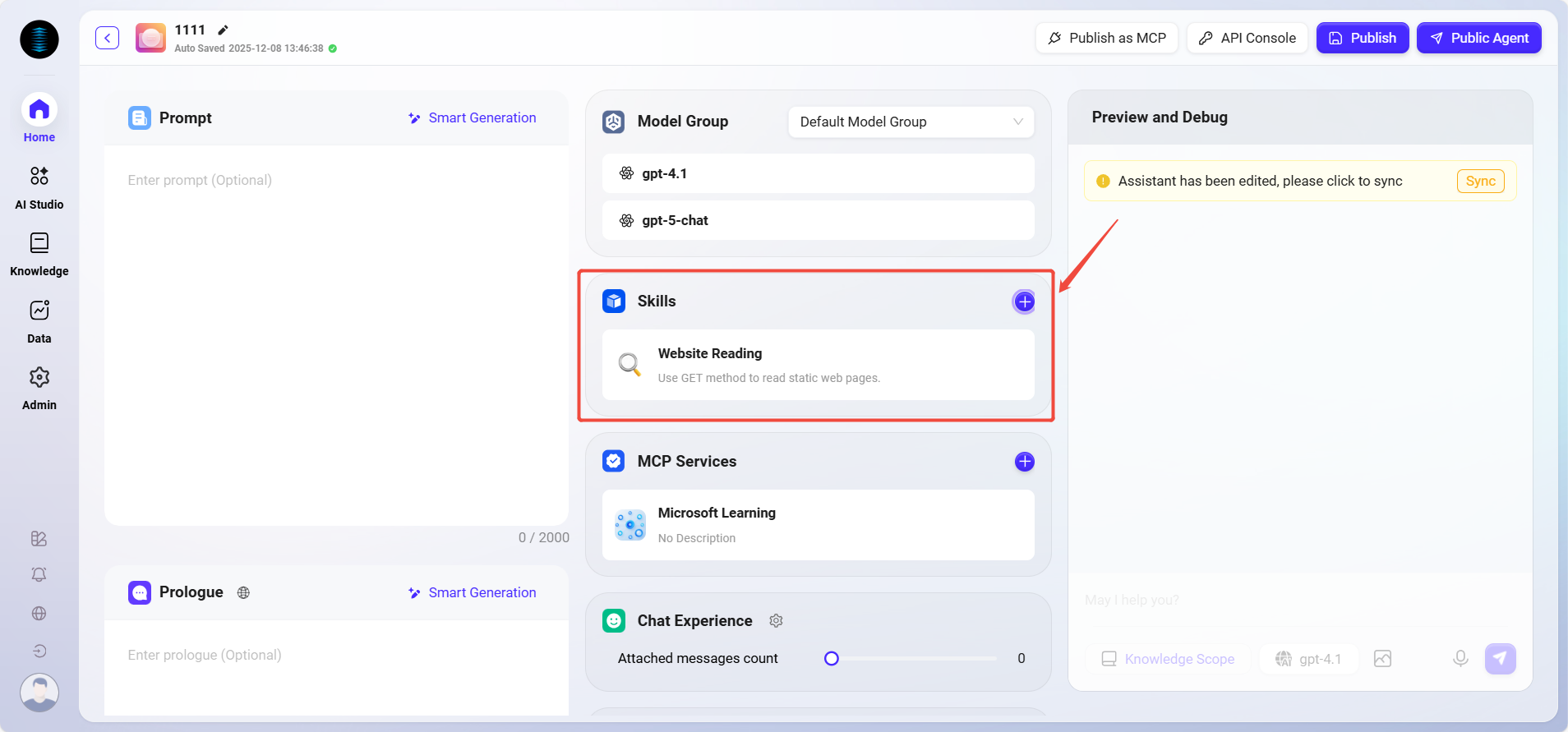Screen dimensions: 1568x732
Task: Go to AI Studio in sidebar
Action: click(x=39, y=187)
